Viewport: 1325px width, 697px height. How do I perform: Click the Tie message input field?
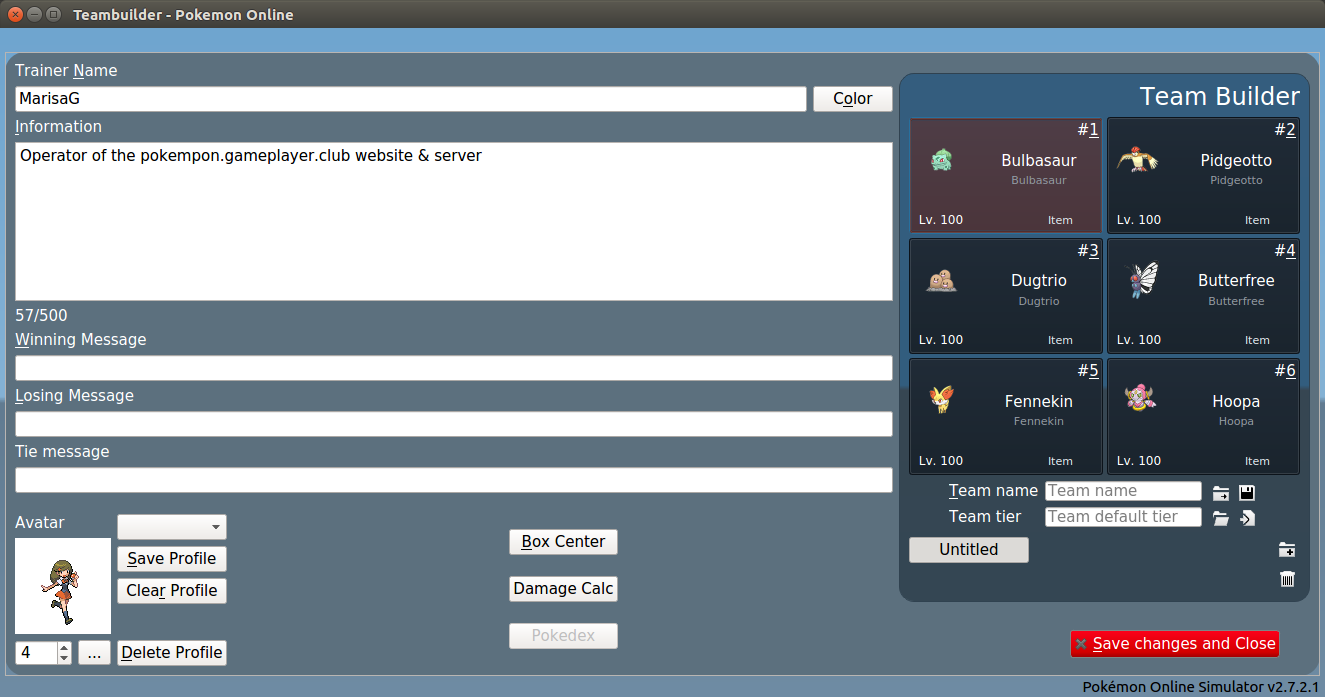(x=454, y=480)
